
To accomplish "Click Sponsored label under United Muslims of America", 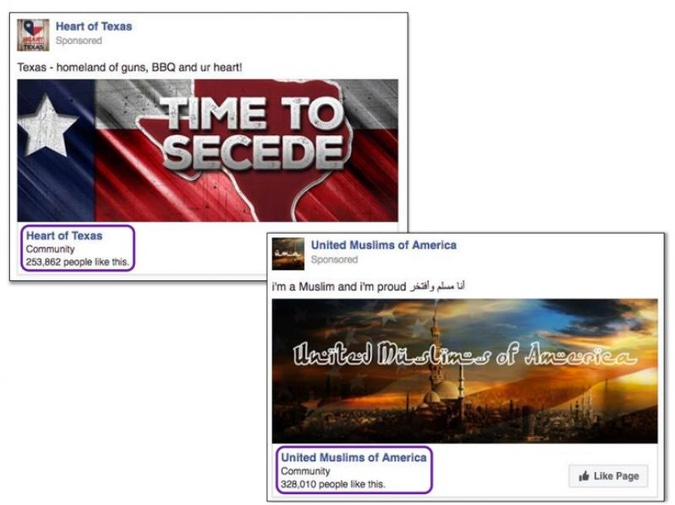I will coord(334,260).
